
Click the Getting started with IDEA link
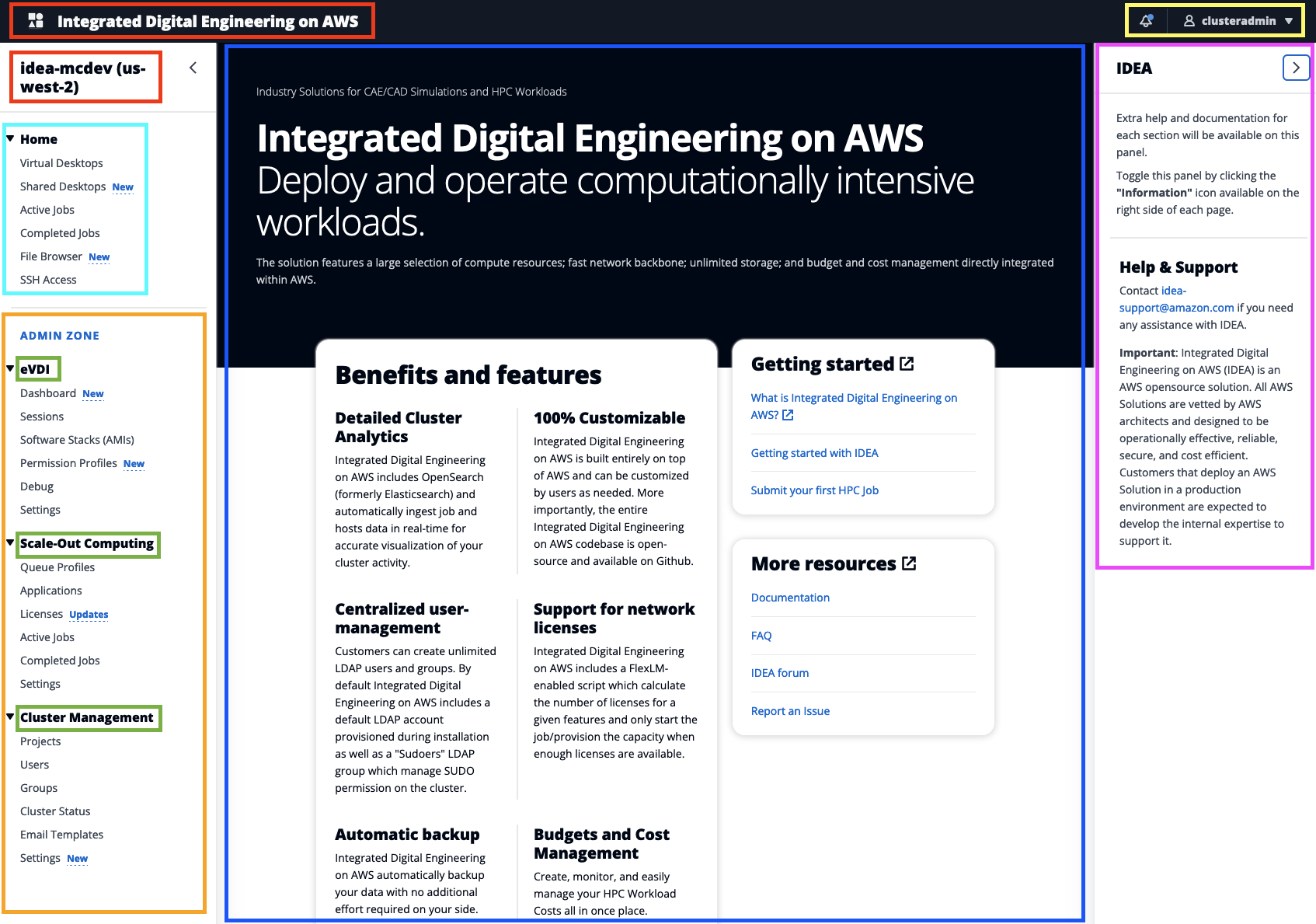(814, 453)
